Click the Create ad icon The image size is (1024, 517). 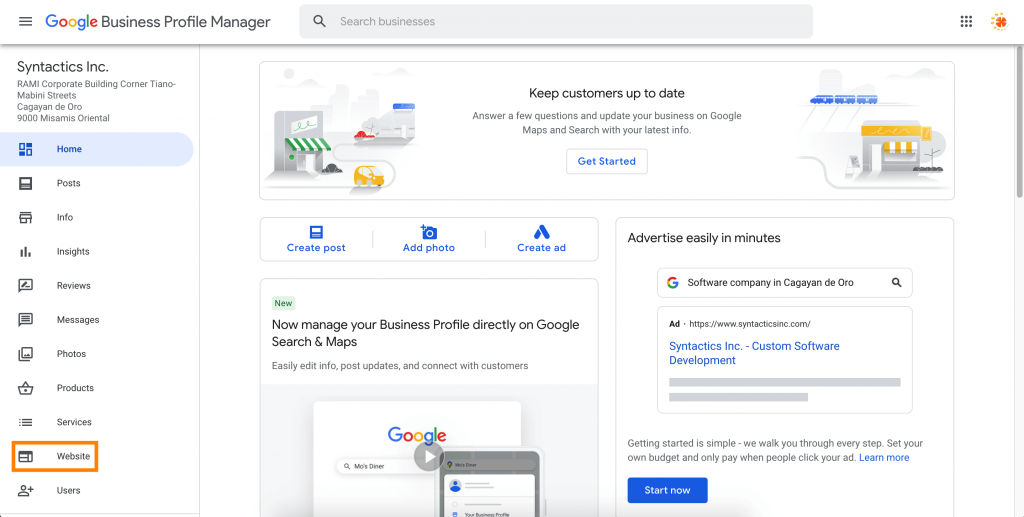click(541, 232)
